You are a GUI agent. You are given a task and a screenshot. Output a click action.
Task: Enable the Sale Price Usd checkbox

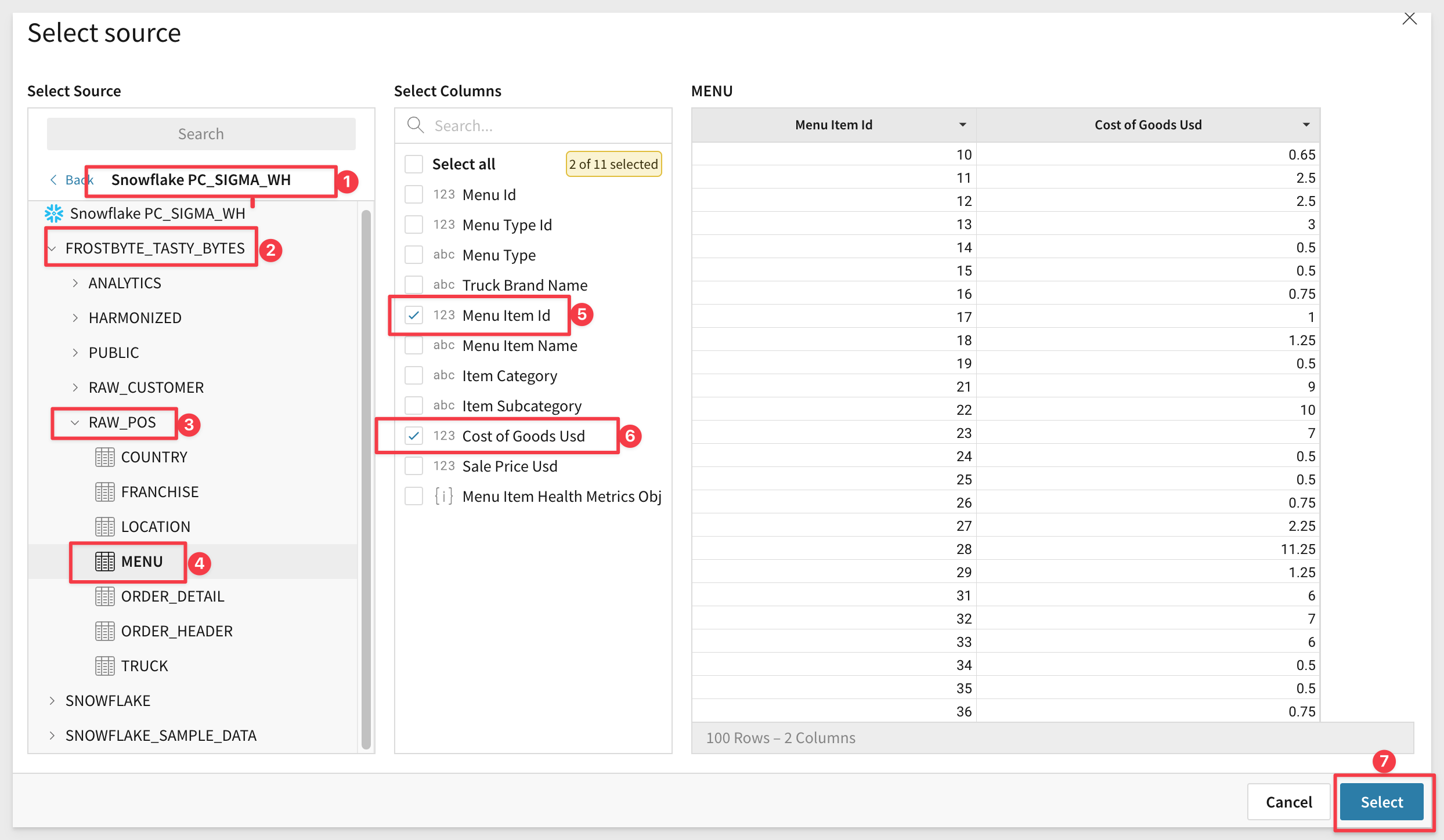(414, 466)
